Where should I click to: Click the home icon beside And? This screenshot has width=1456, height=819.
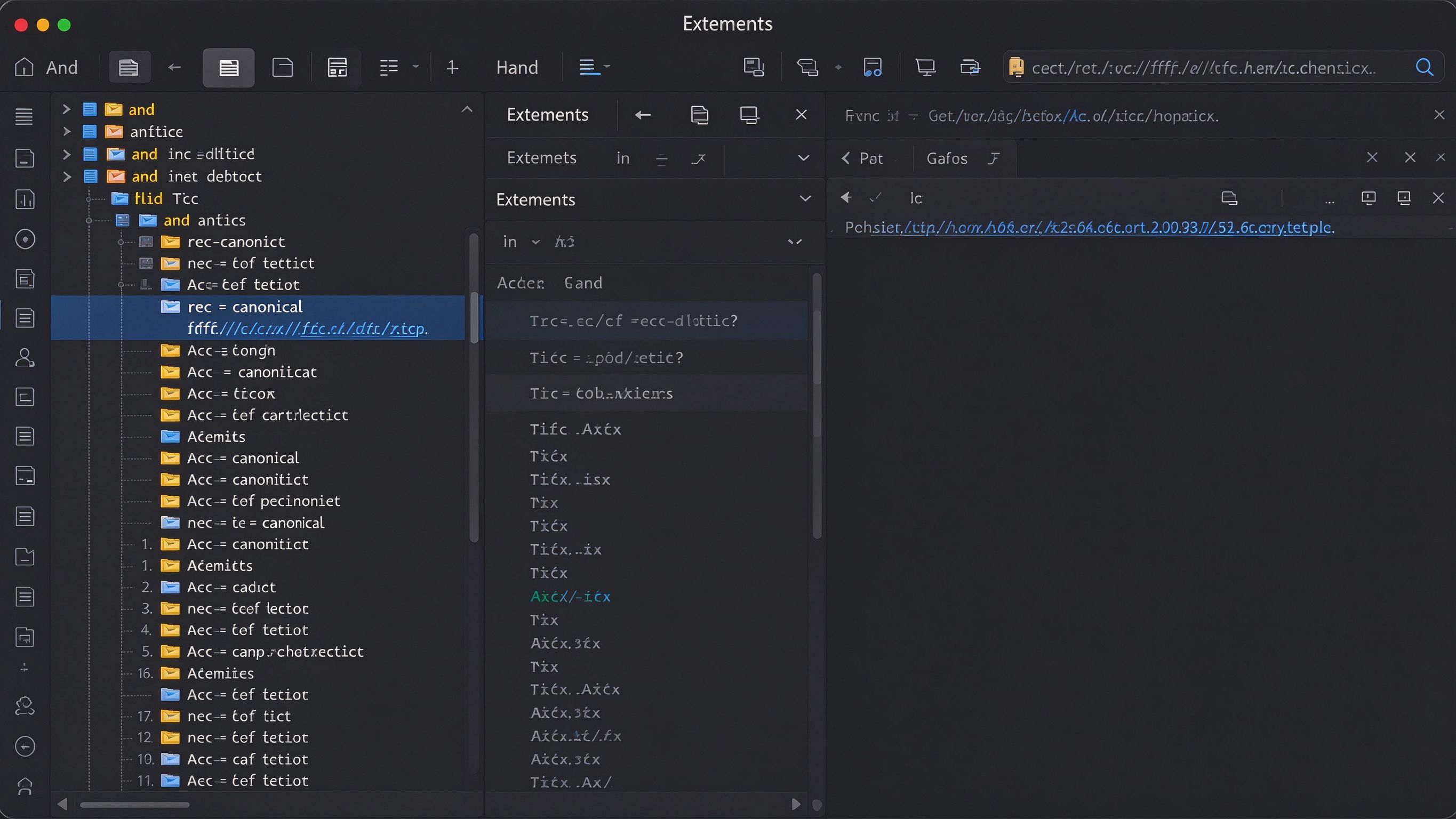(x=24, y=67)
